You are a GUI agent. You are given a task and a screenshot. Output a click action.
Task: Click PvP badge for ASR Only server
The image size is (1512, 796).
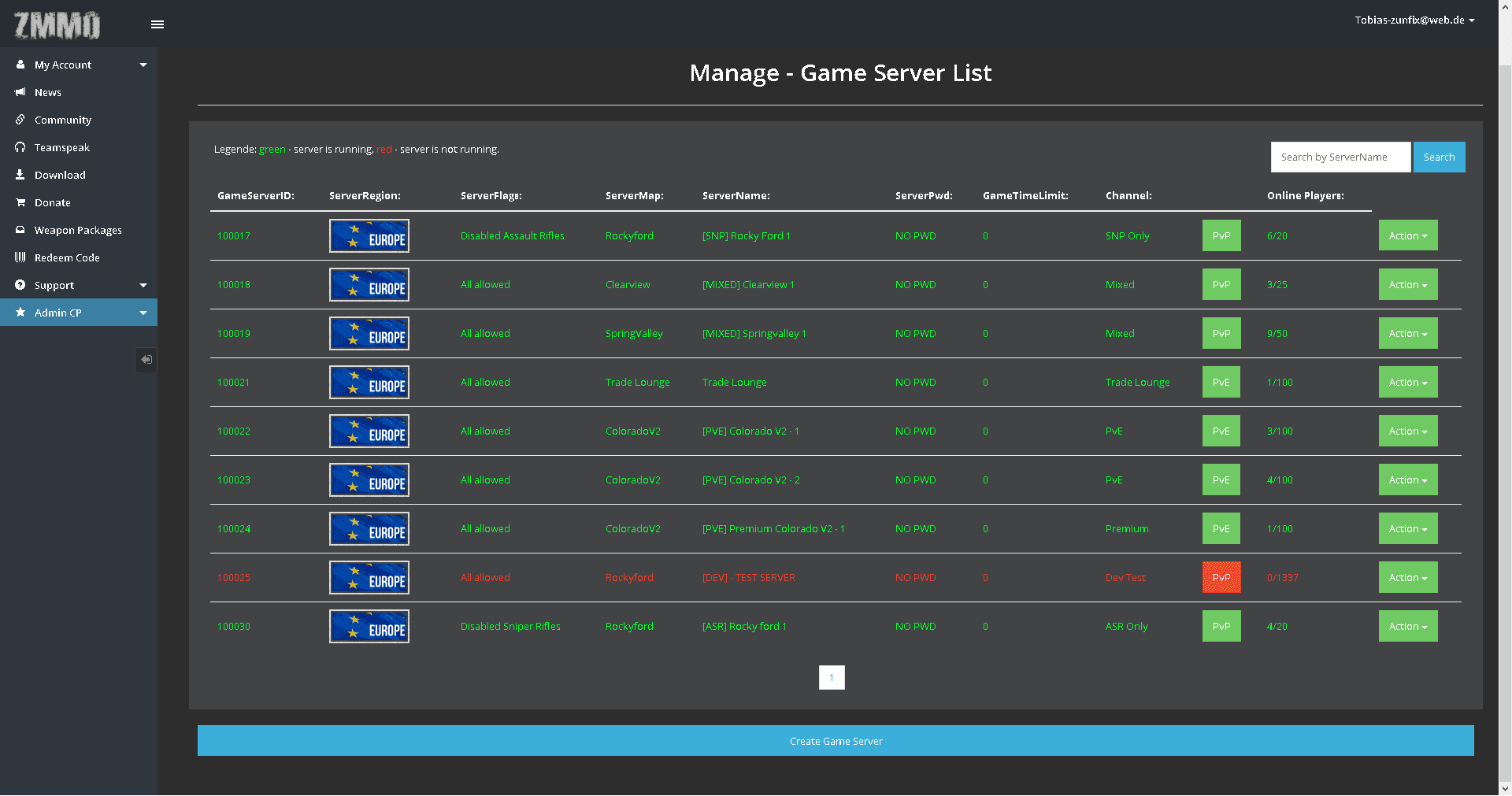(x=1221, y=626)
